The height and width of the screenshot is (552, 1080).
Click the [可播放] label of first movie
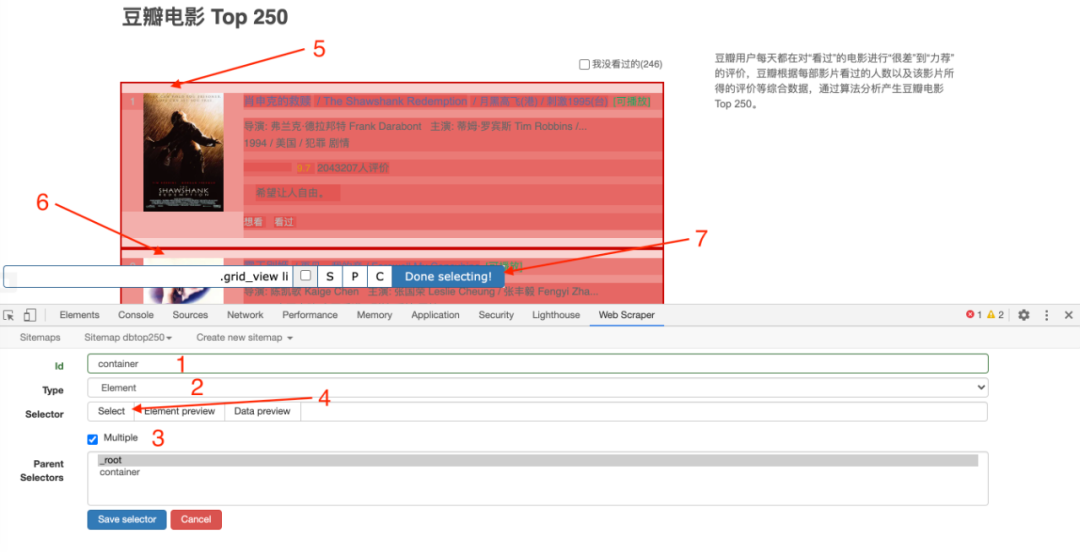point(631,101)
